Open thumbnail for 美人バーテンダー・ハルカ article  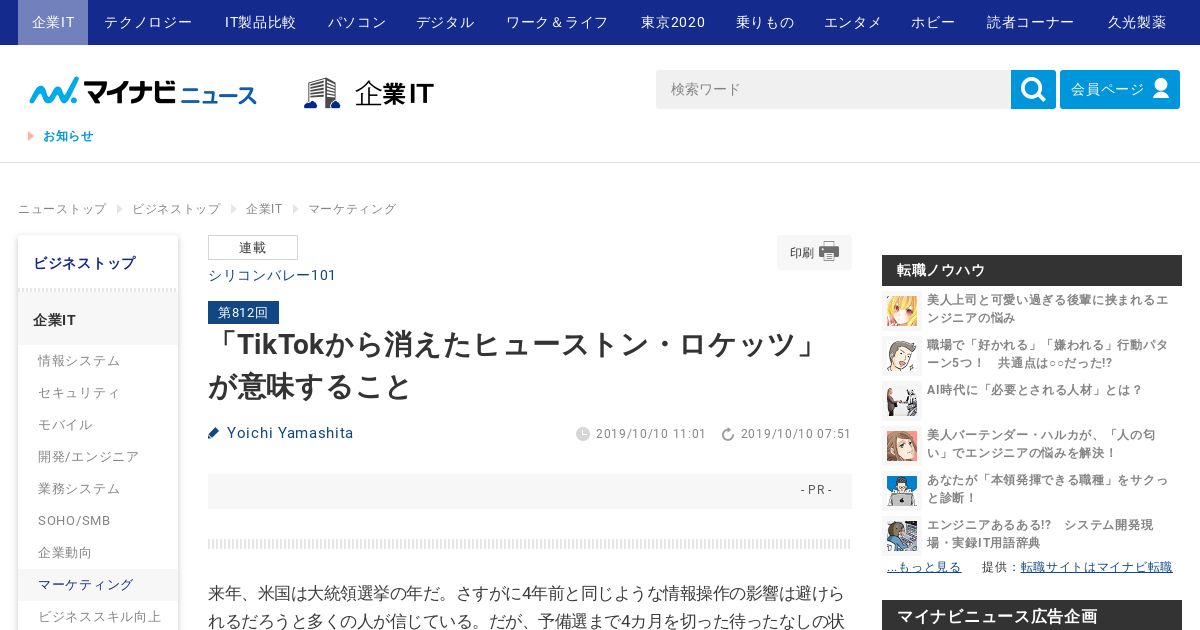coord(902,445)
